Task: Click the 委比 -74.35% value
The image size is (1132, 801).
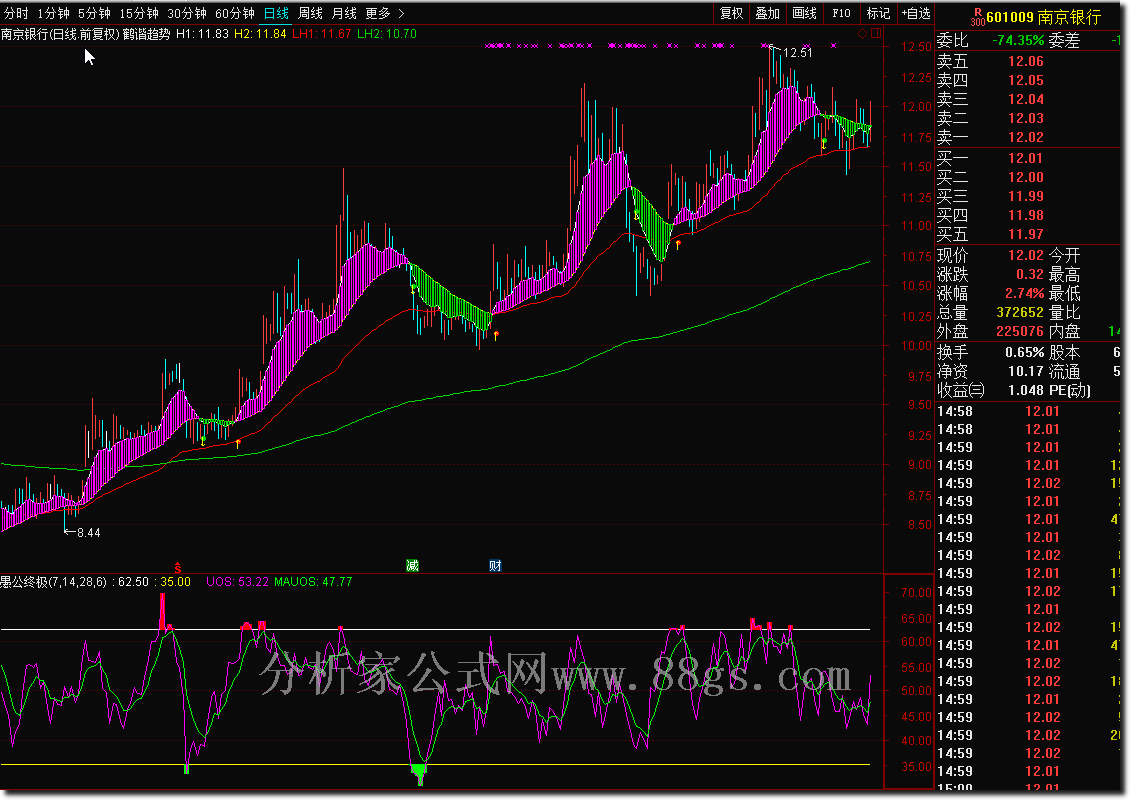Action: coord(1018,40)
